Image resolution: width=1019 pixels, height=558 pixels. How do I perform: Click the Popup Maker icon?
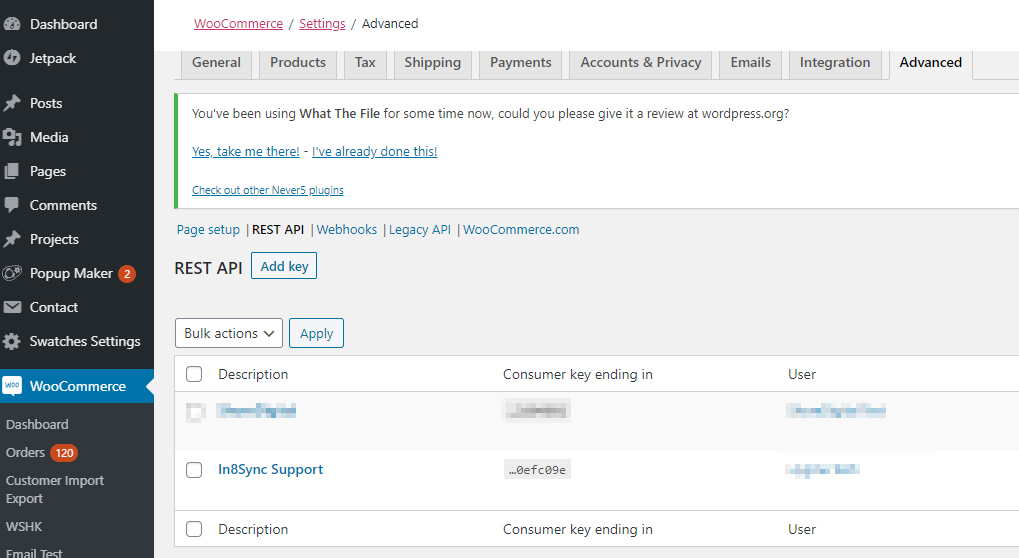click(13, 273)
